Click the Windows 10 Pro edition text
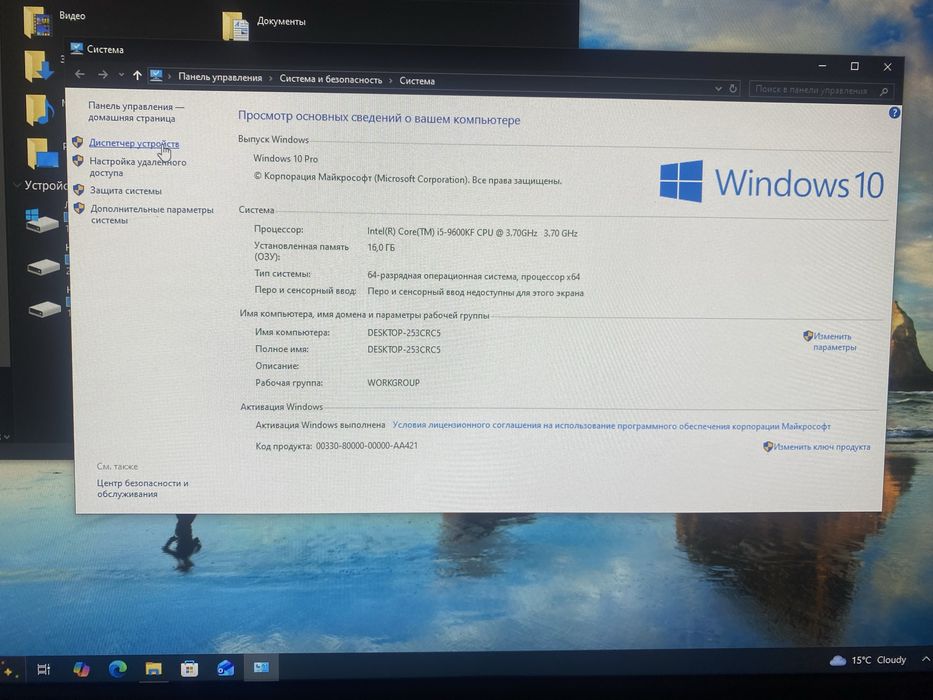The height and width of the screenshot is (700, 933). coord(286,158)
